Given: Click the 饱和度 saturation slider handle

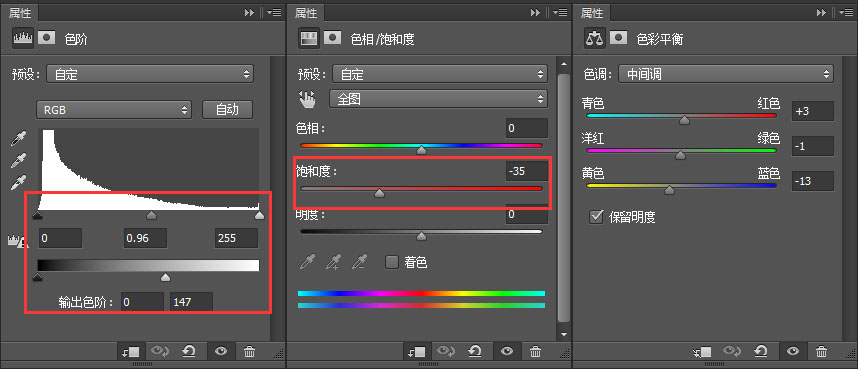Looking at the screenshot, I should click(x=379, y=193).
